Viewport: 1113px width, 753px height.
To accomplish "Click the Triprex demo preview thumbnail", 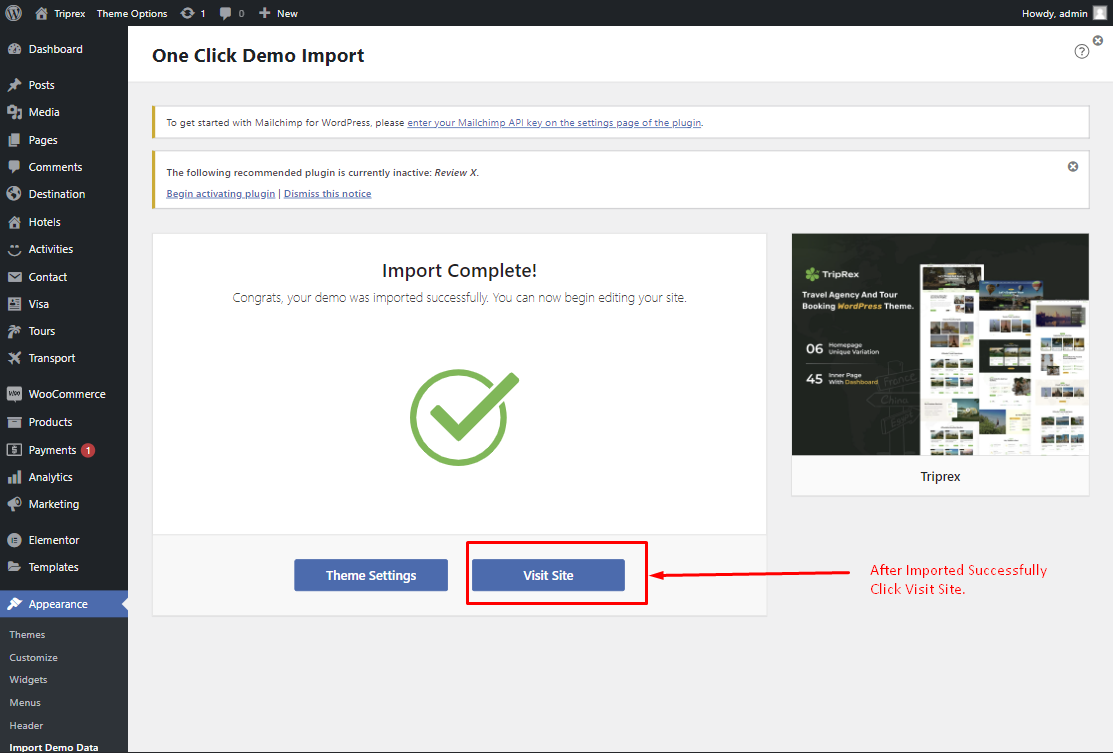I will (x=940, y=344).
